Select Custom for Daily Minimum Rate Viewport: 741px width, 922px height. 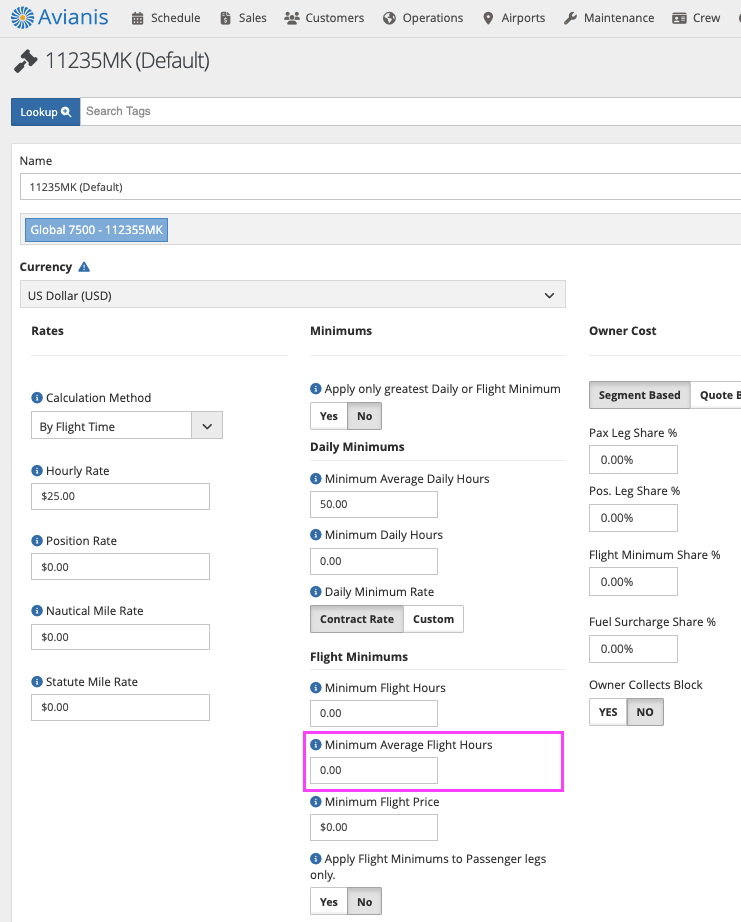[433, 619]
